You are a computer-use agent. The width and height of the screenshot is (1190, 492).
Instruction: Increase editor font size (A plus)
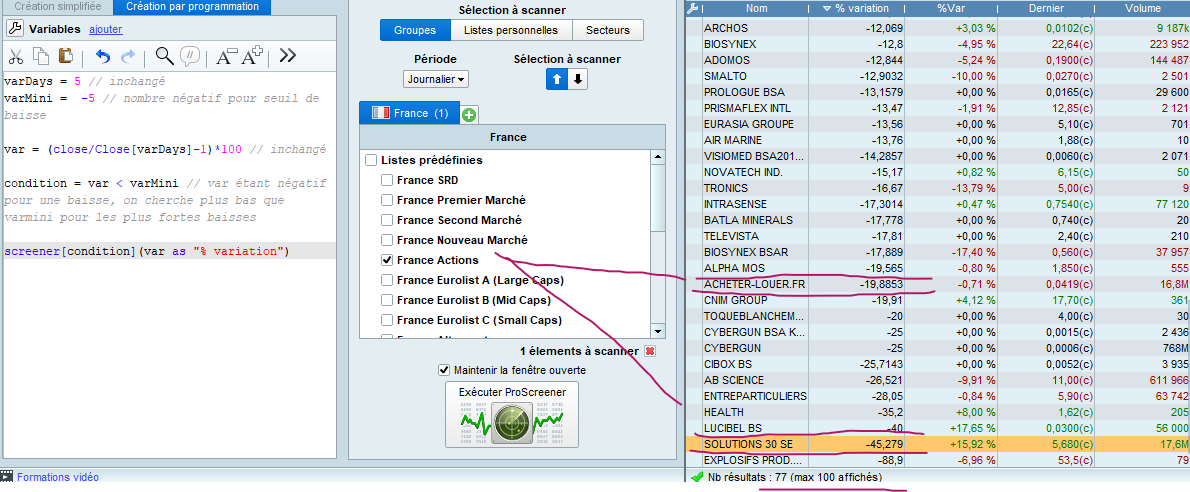(x=252, y=55)
